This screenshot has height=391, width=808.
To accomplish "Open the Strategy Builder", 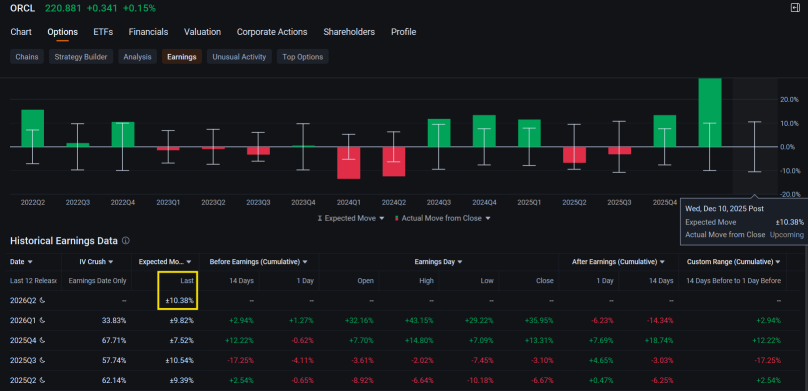I will coord(81,57).
